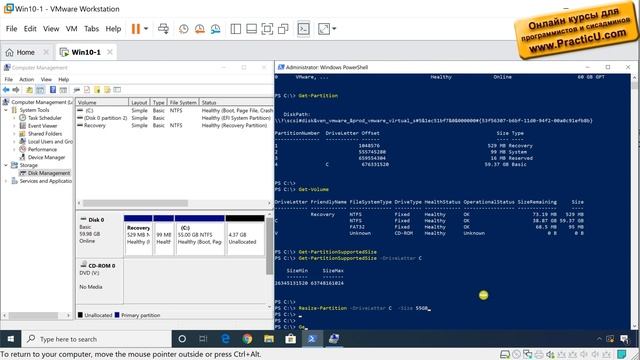Viewport: 640px width, 360px height.
Task: Select the Recovery row in the volume list
Action: pos(175,125)
